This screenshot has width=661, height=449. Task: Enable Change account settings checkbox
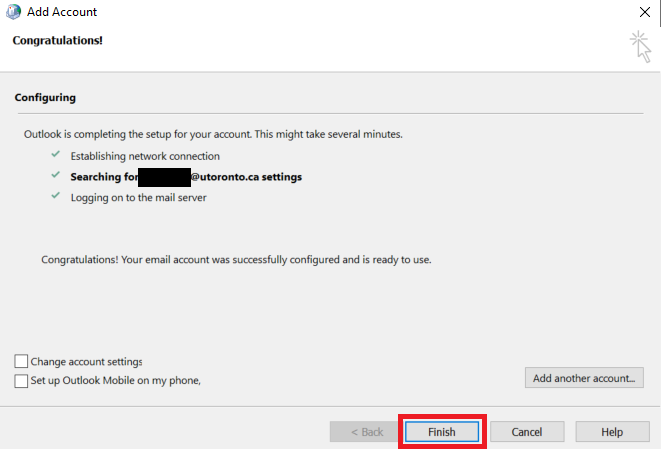click(21, 361)
